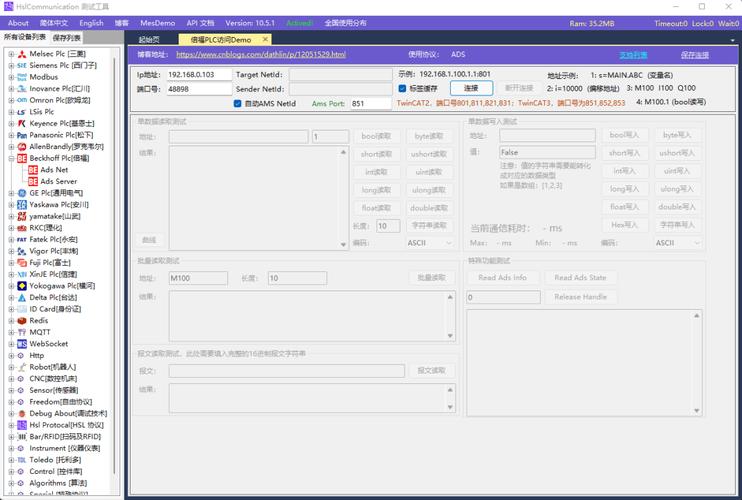Select the Algorithms tree item
The height and width of the screenshot is (500, 742).
click(58, 483)
